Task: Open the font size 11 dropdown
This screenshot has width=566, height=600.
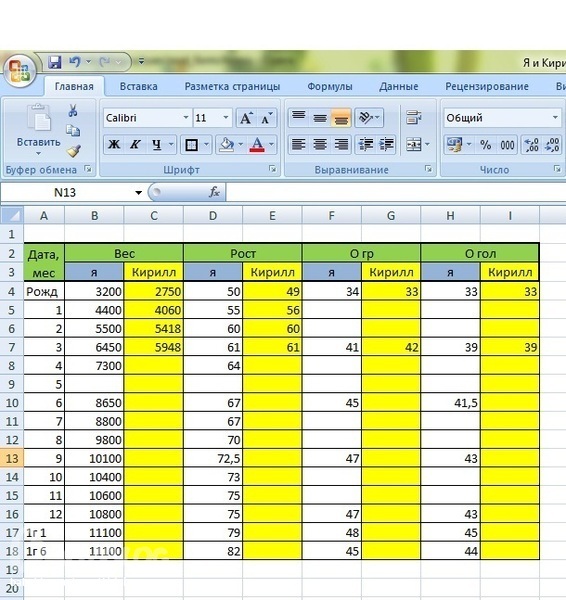Action: [x=226, y=117]
